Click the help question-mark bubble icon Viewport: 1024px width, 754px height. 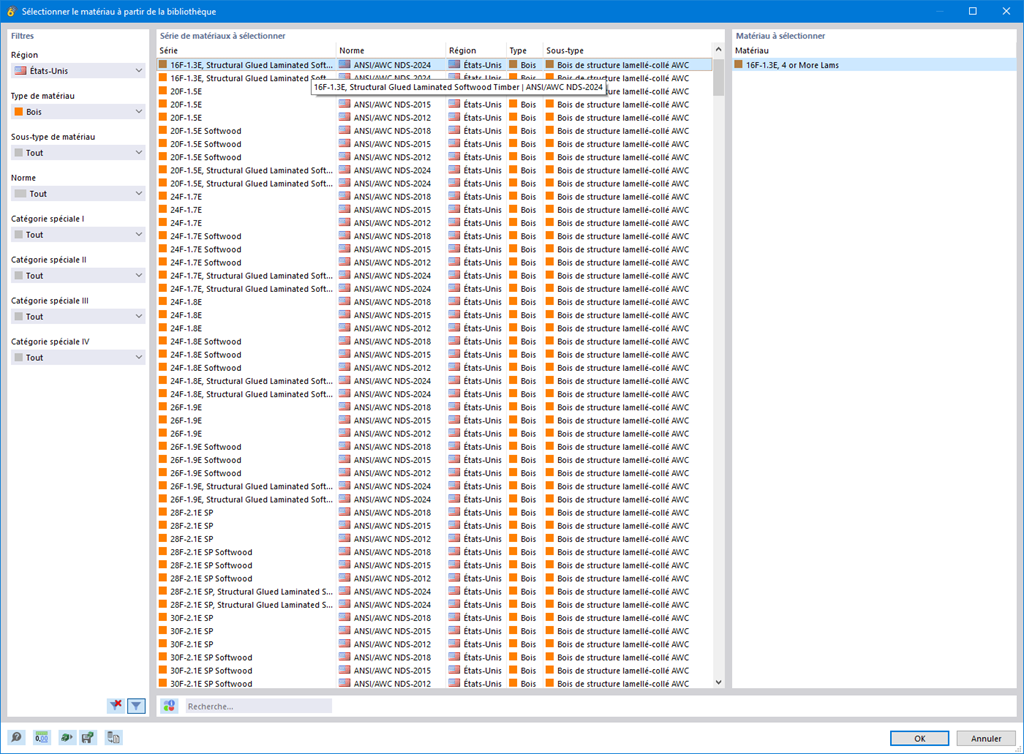[16, 738]
